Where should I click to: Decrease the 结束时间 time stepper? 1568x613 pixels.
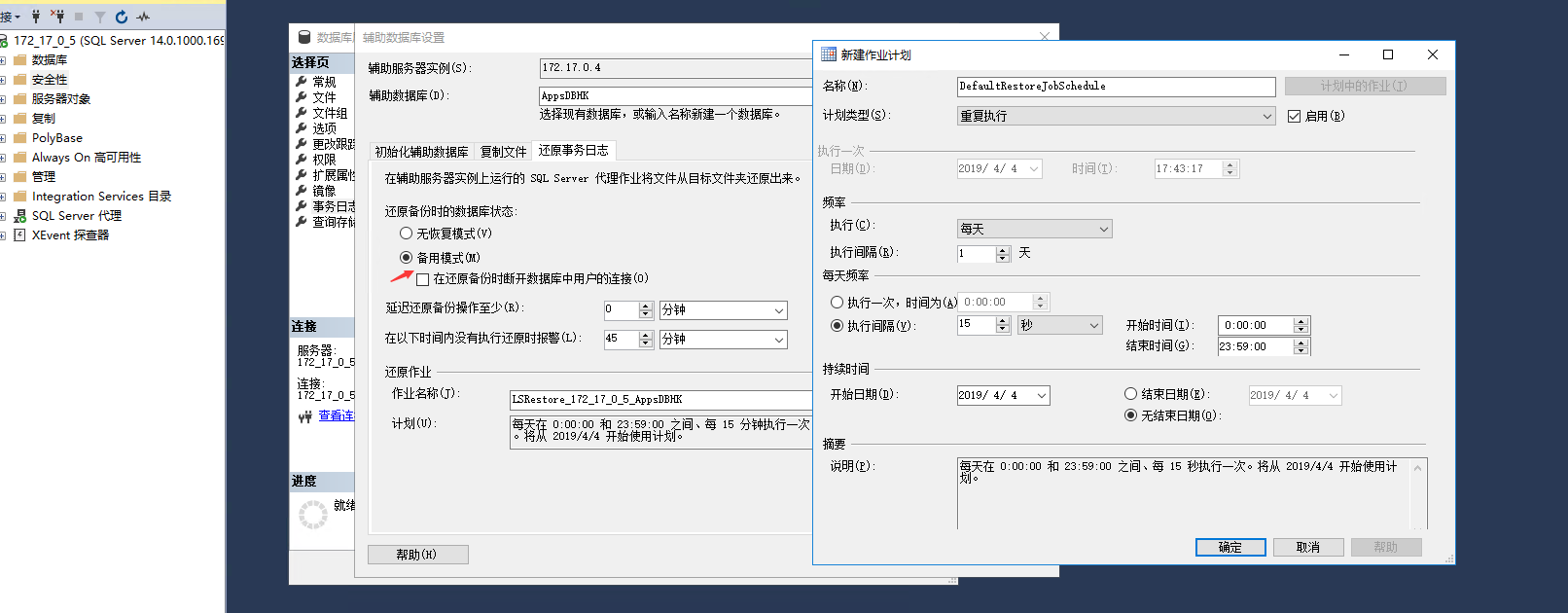click(1301, 350)
